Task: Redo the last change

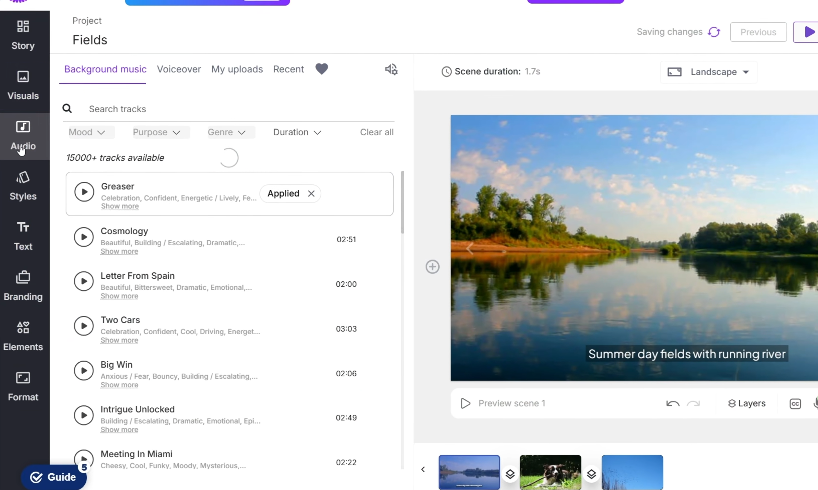Action: coord(693,403)
